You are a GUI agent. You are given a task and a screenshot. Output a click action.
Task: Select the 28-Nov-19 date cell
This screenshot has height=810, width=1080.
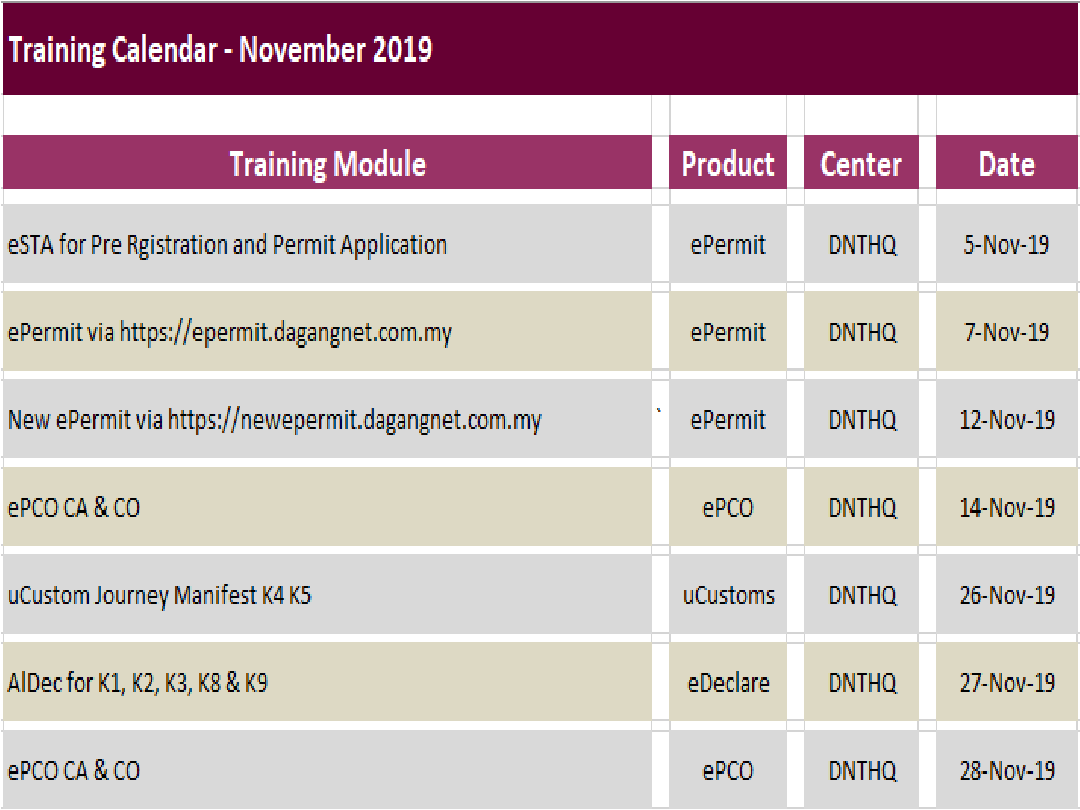click(1006, 769)
